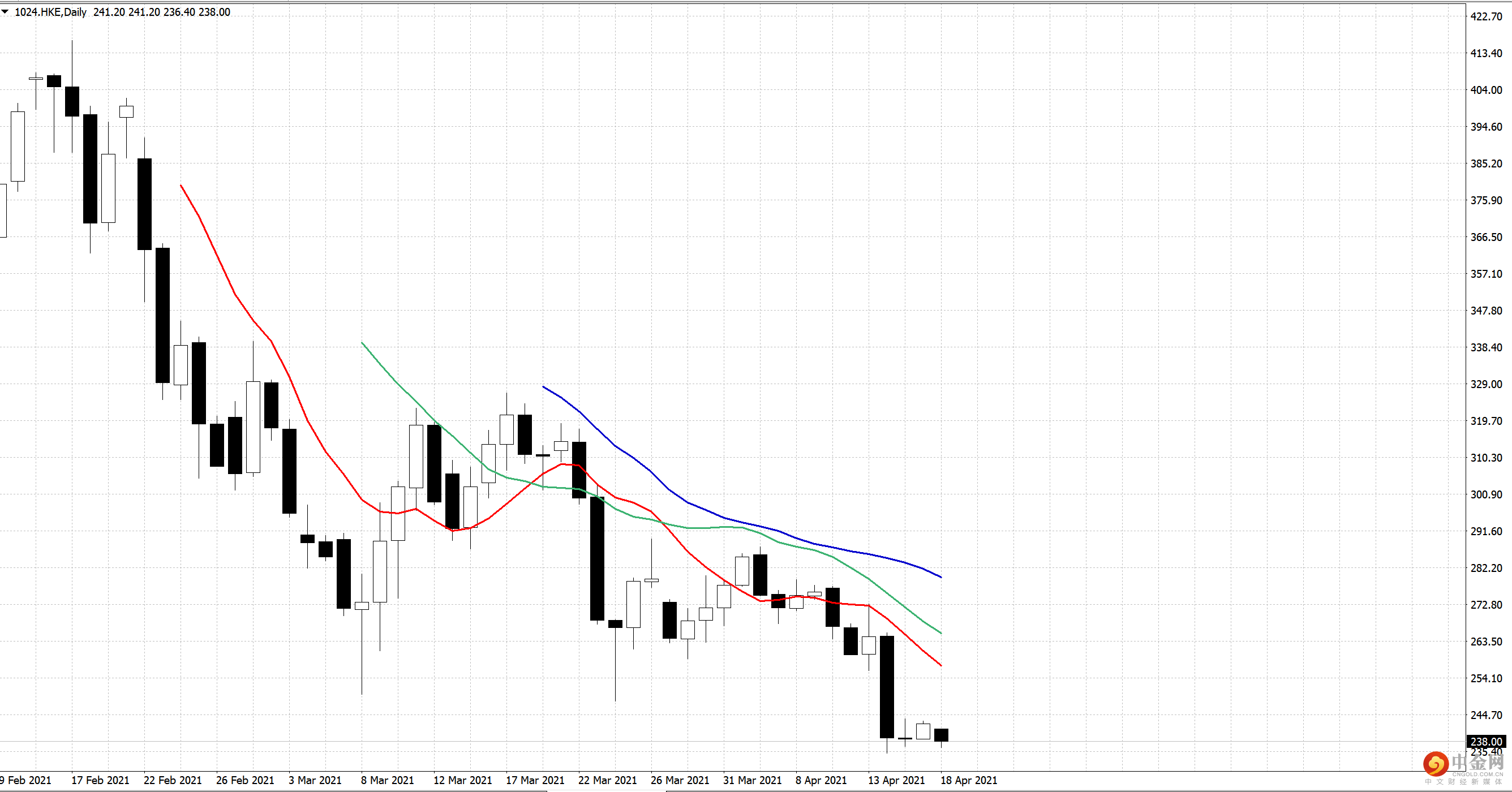Click the 26 Feb 2021 date label
1512x792 pixels.
pos(246,780)
